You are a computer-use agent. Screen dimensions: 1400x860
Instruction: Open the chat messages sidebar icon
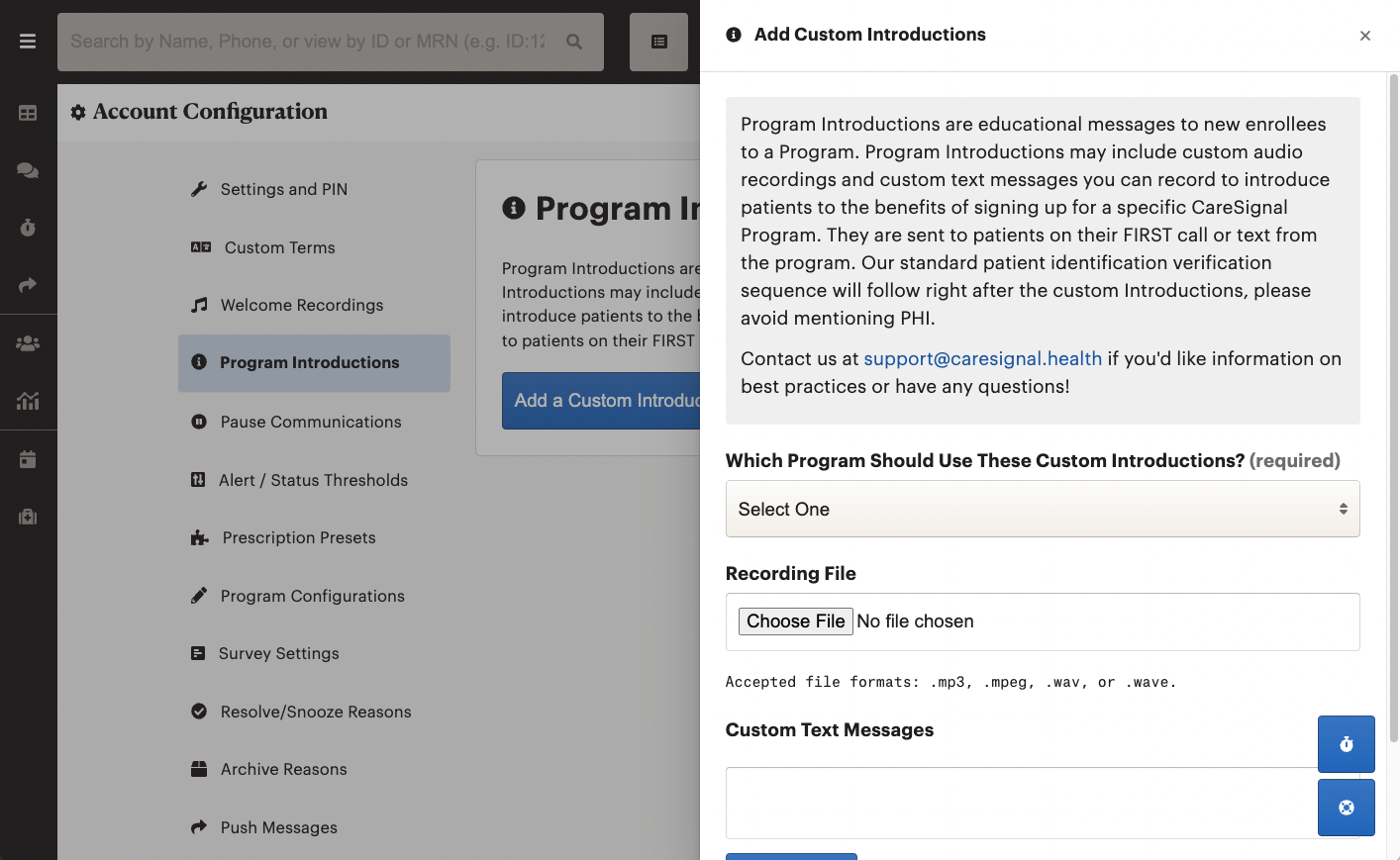[x=28, y=170]
